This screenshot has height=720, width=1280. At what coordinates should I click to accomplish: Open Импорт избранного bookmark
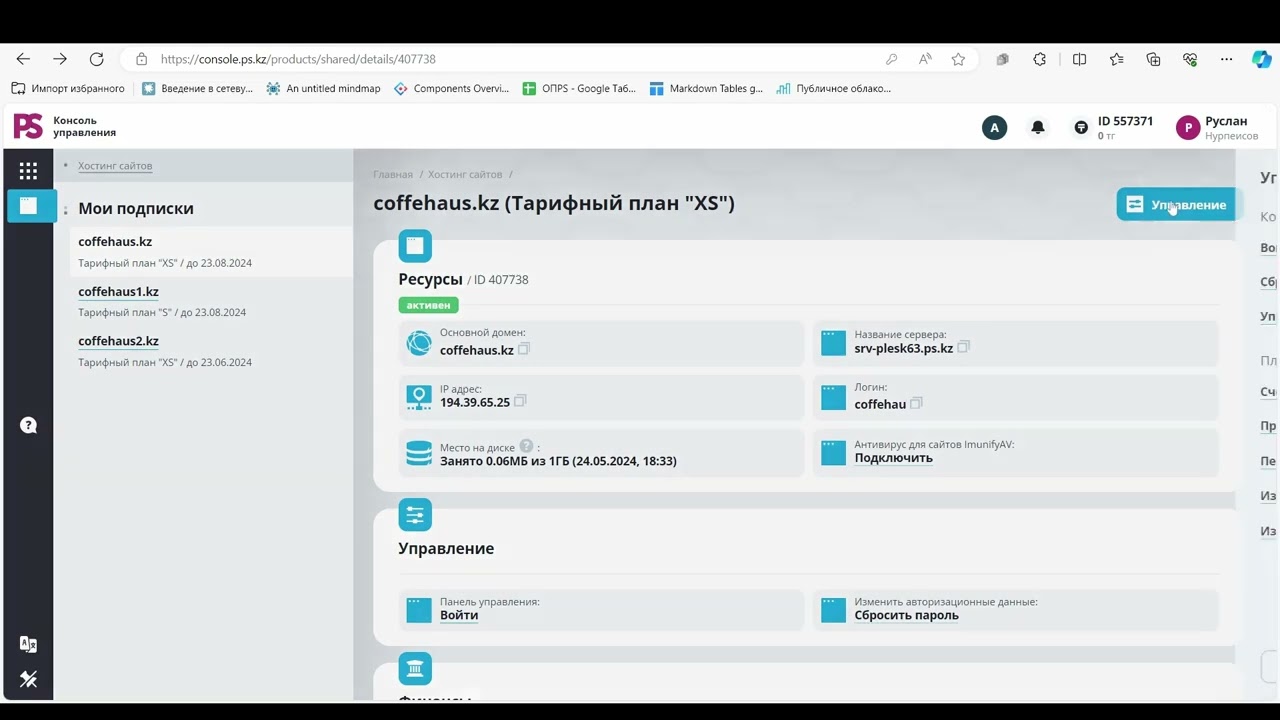point(68,88)
